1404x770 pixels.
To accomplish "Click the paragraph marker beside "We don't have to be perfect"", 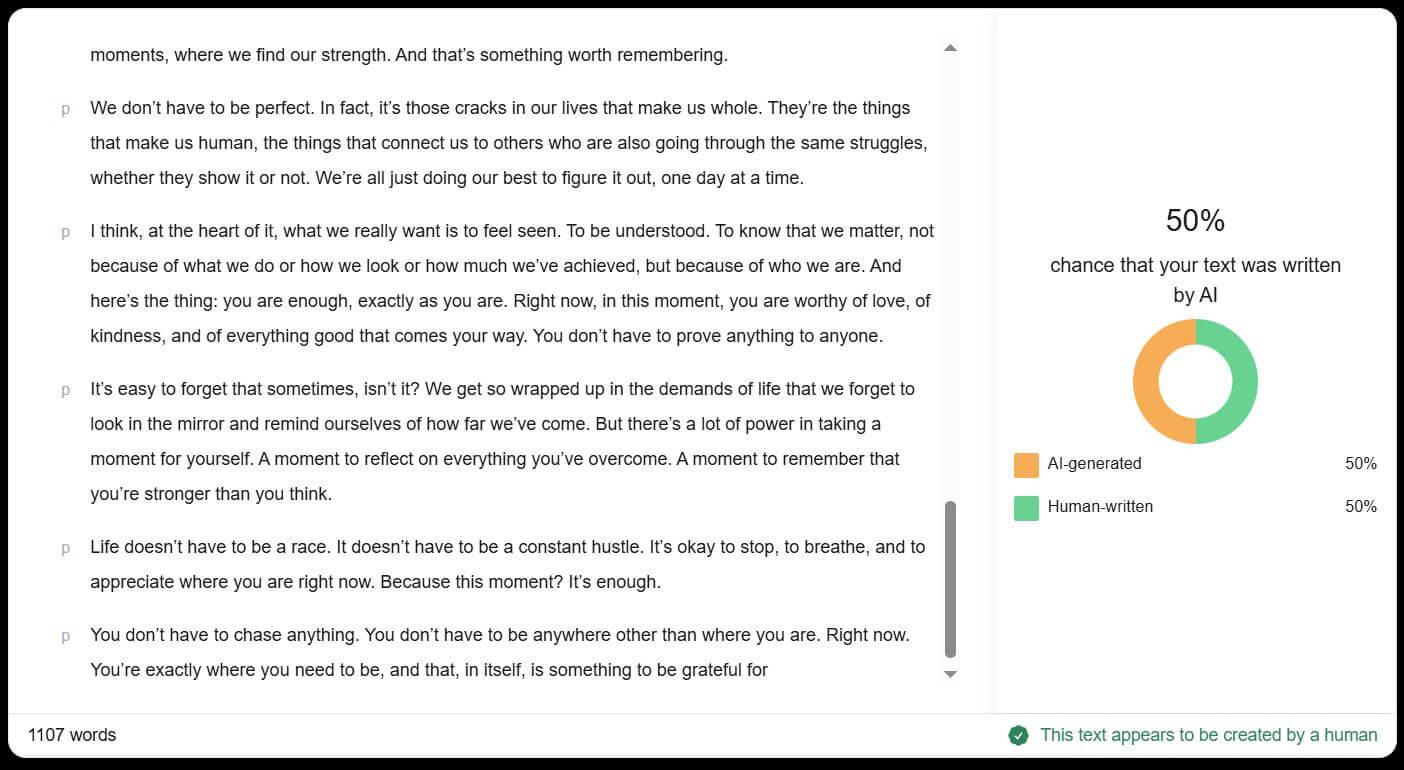I will (x=66, y=109).
